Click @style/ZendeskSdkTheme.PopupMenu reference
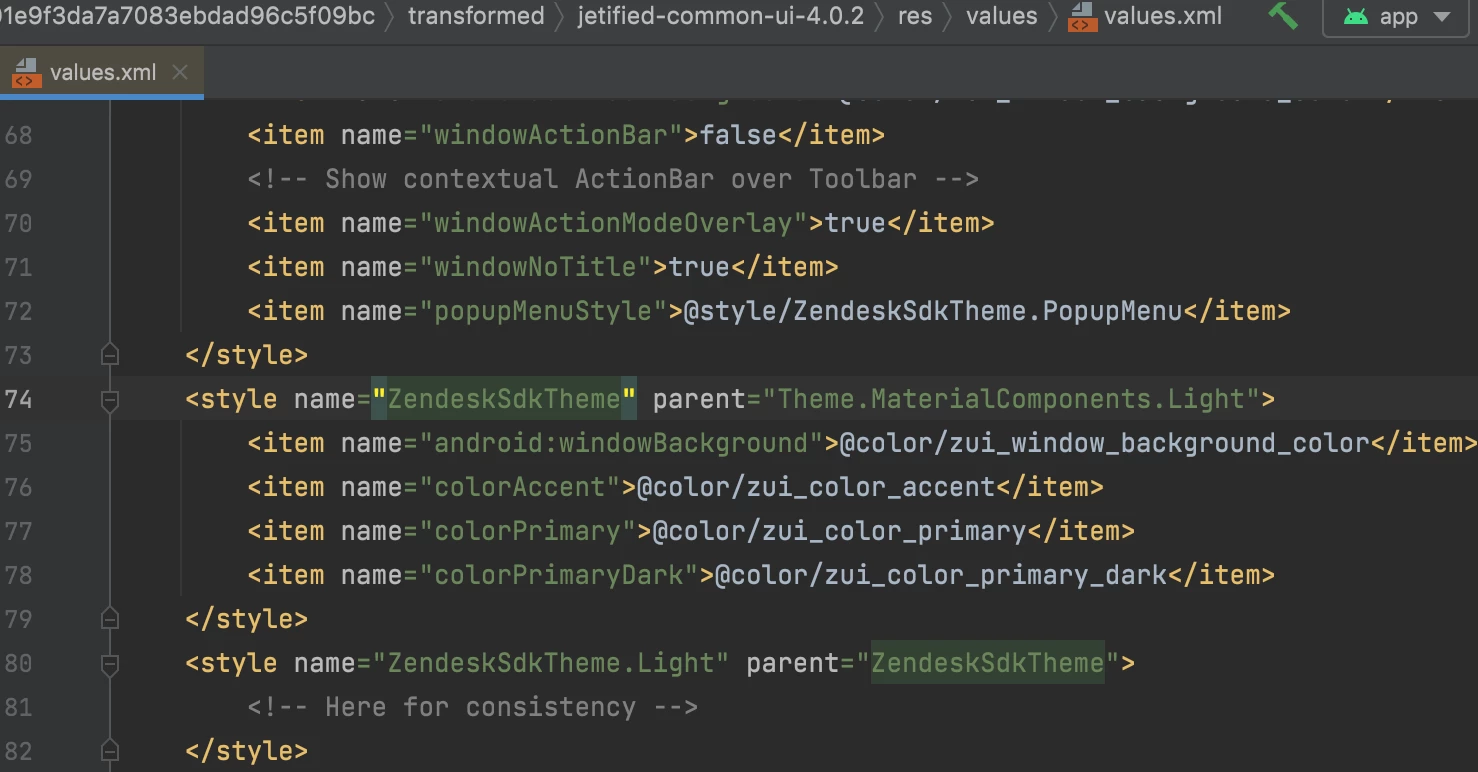Screen dimensions: 1478x772 (x=933, y=311)
